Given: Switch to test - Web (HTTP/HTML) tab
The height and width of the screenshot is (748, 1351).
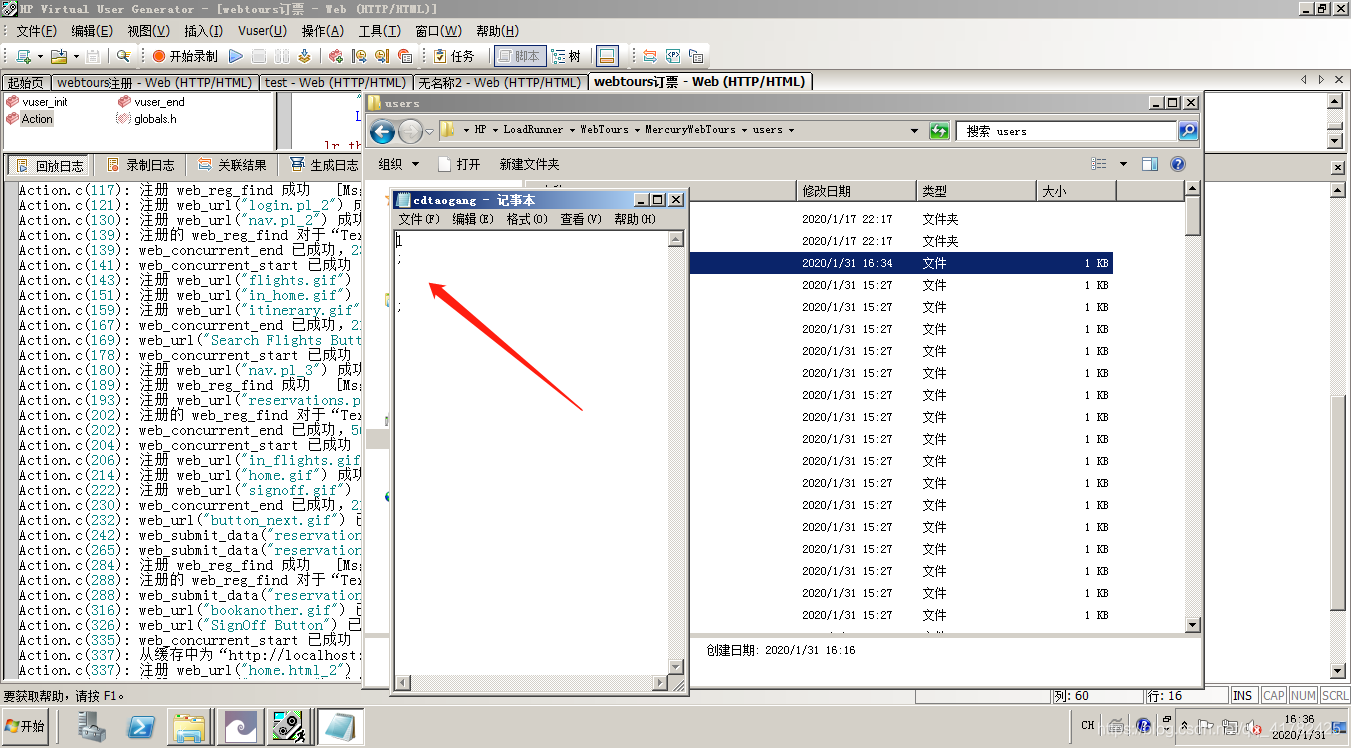Looking at the screenshot, I should point(335,83).
